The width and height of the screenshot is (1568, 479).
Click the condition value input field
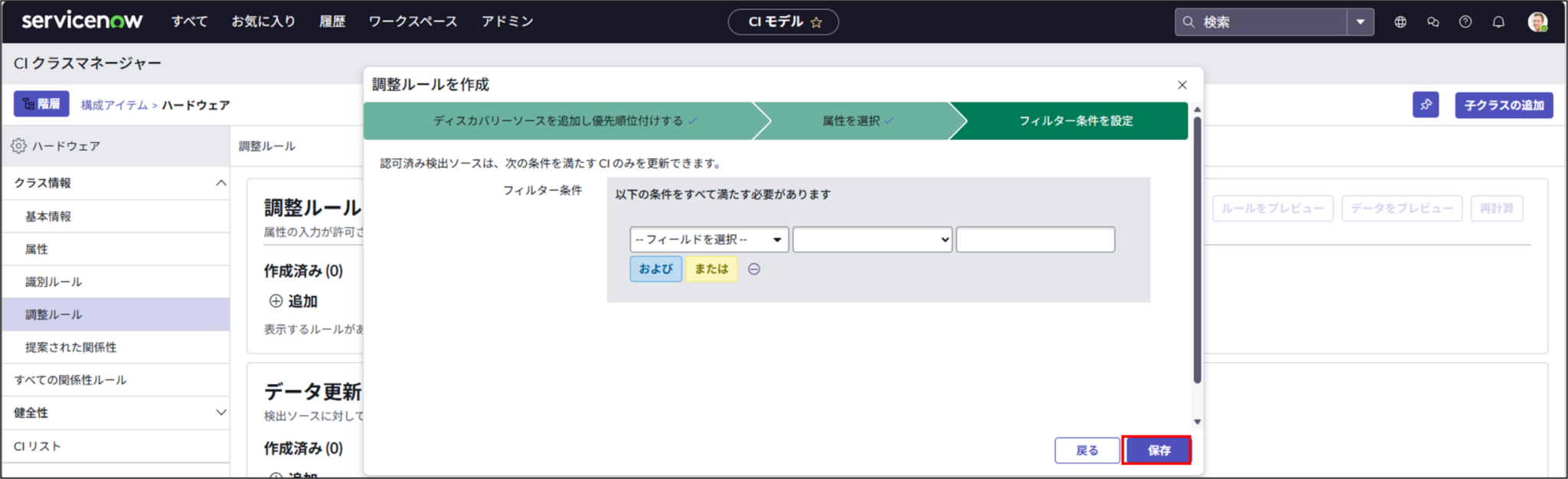pyautogui.click(x=1035, y=239)
